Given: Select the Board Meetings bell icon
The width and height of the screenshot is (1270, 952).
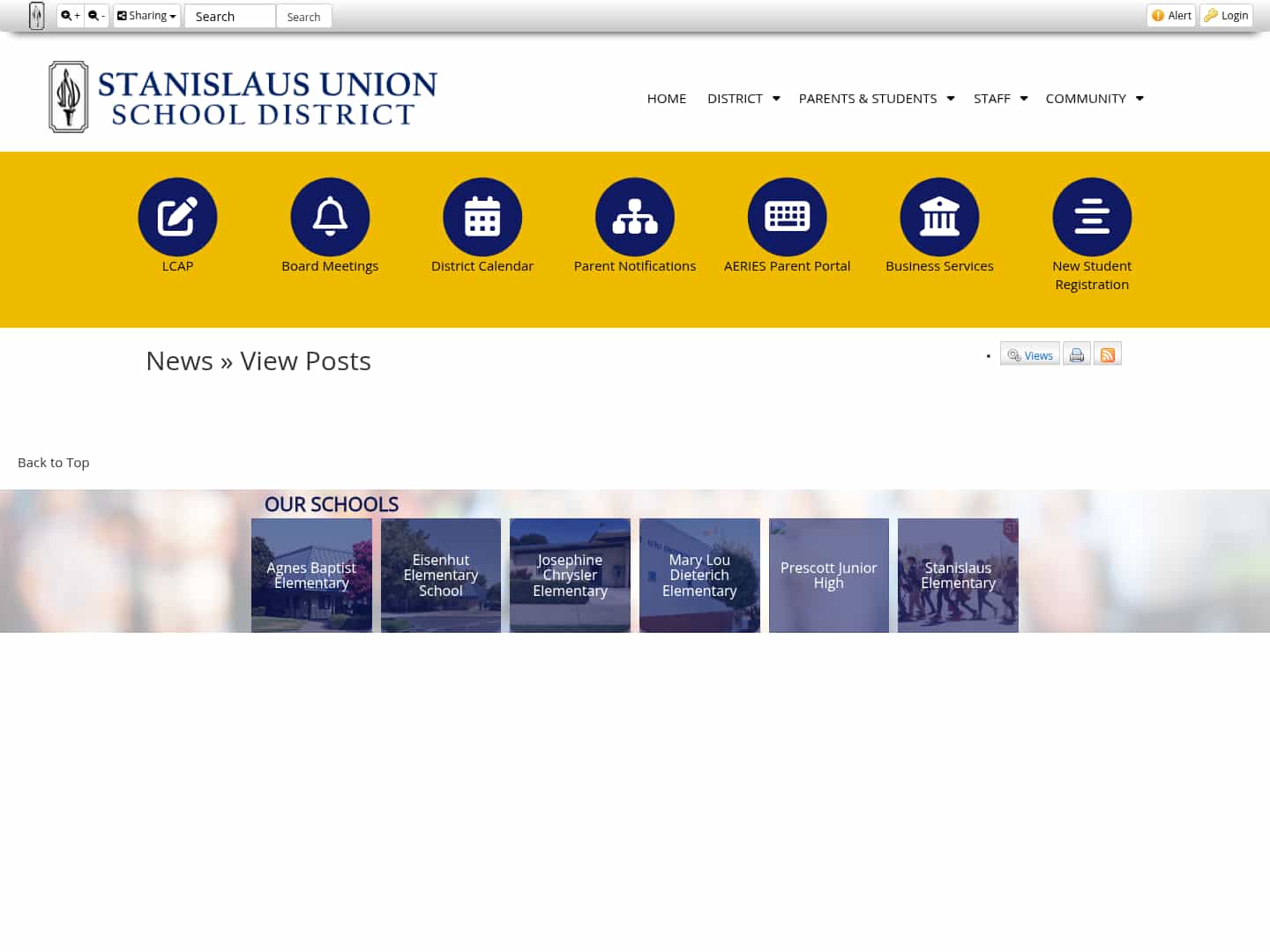Looking at the screenshot, I should (x=330, y=217).
